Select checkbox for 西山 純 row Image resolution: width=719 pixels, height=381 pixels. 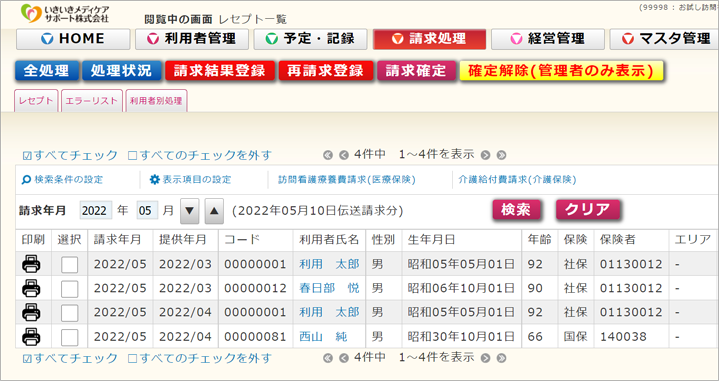(69, 337)
